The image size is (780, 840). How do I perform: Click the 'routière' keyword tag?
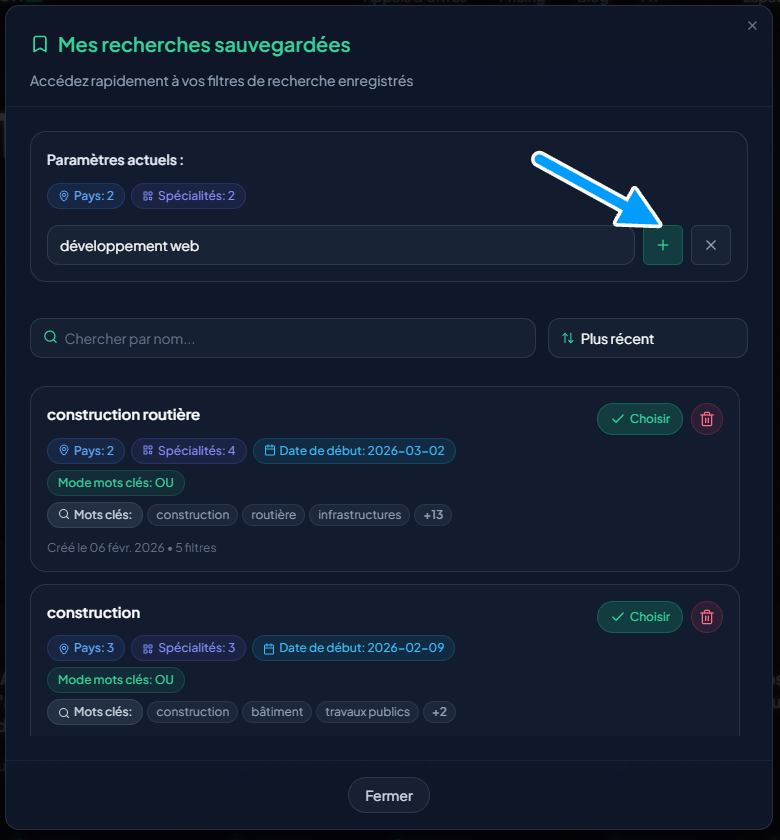(x=274, y=515)
